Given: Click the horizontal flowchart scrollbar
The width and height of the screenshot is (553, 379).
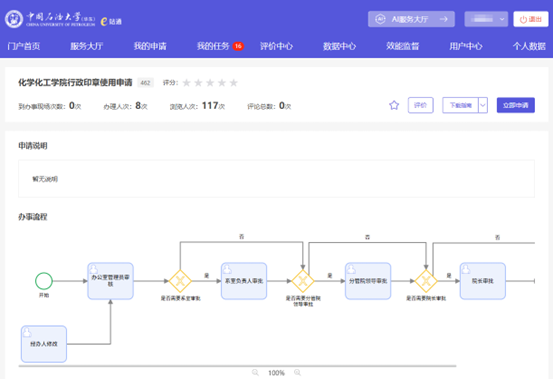Looking at the screenshot, I should coord(237,366).
